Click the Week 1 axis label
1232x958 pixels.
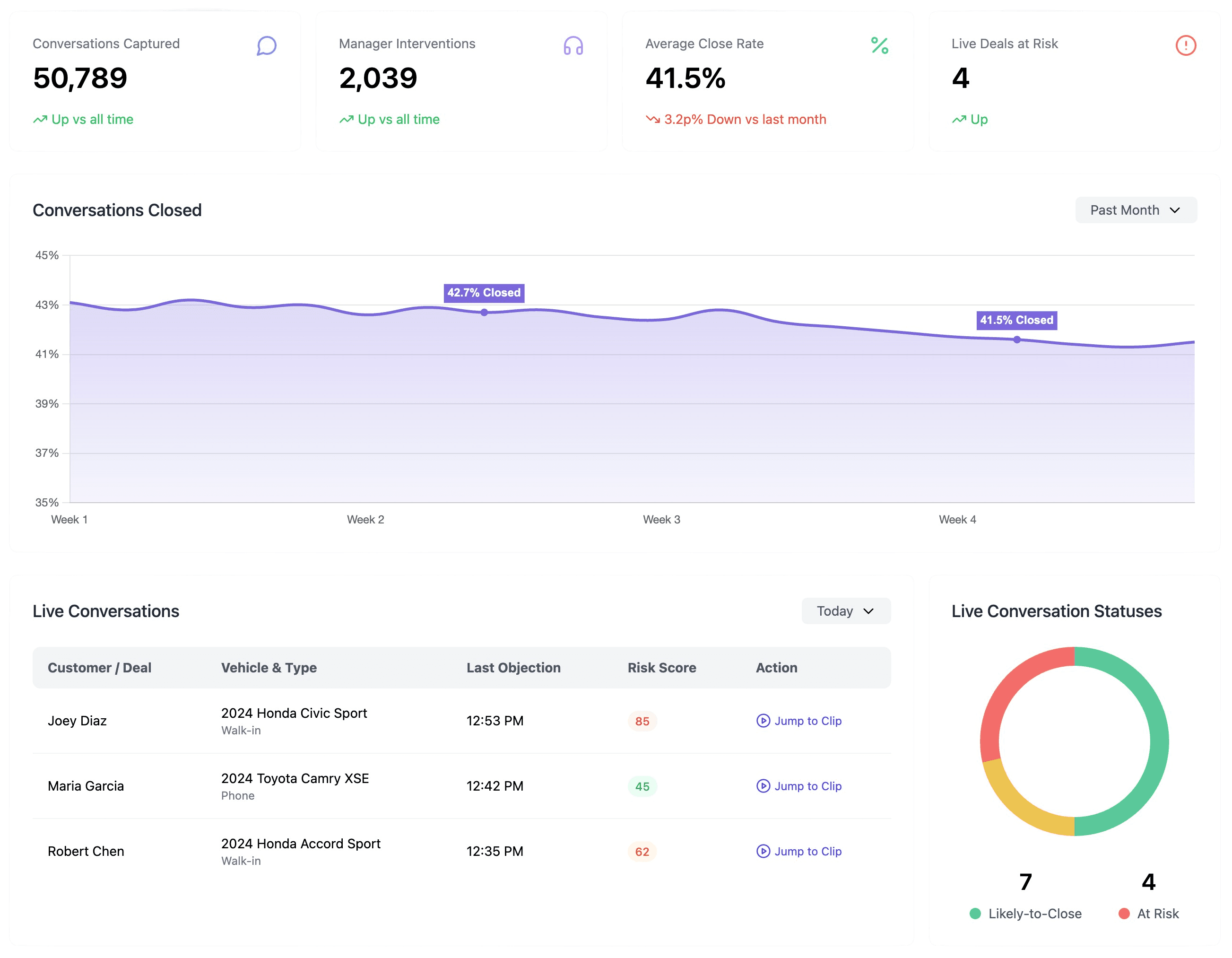click(x=69, y=520)
